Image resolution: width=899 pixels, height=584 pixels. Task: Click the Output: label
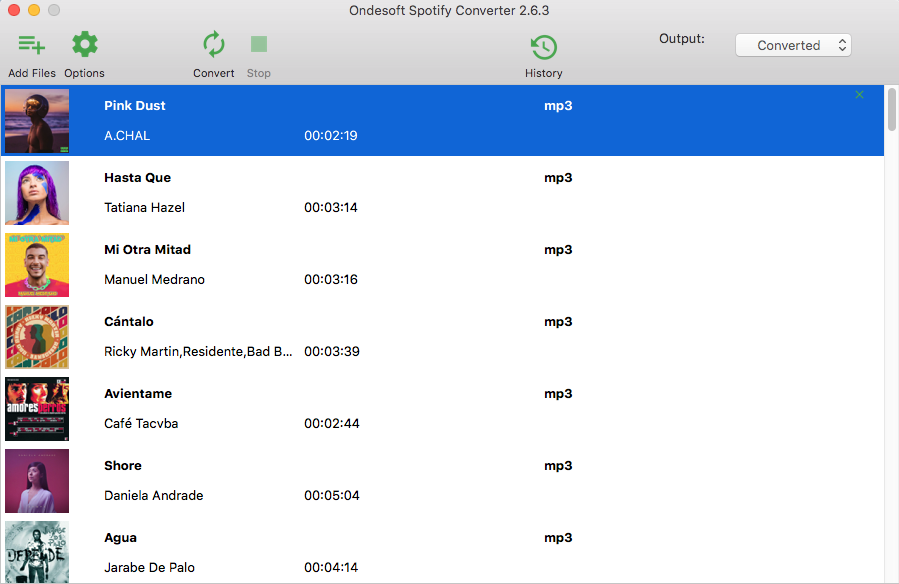(682, 39)
